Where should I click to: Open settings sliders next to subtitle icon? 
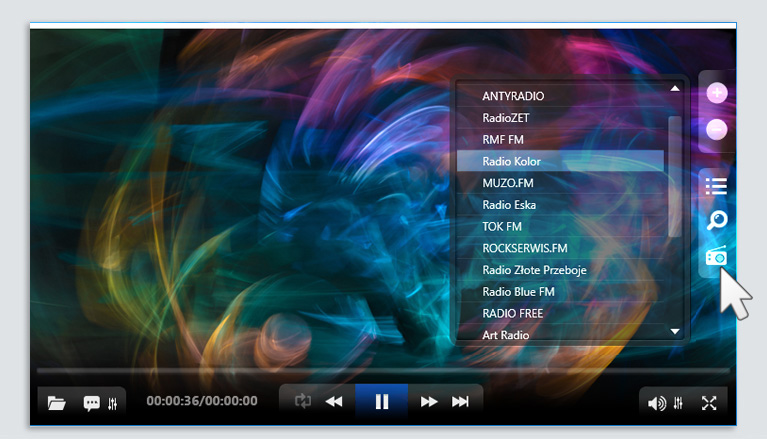[x=113, y=403]
